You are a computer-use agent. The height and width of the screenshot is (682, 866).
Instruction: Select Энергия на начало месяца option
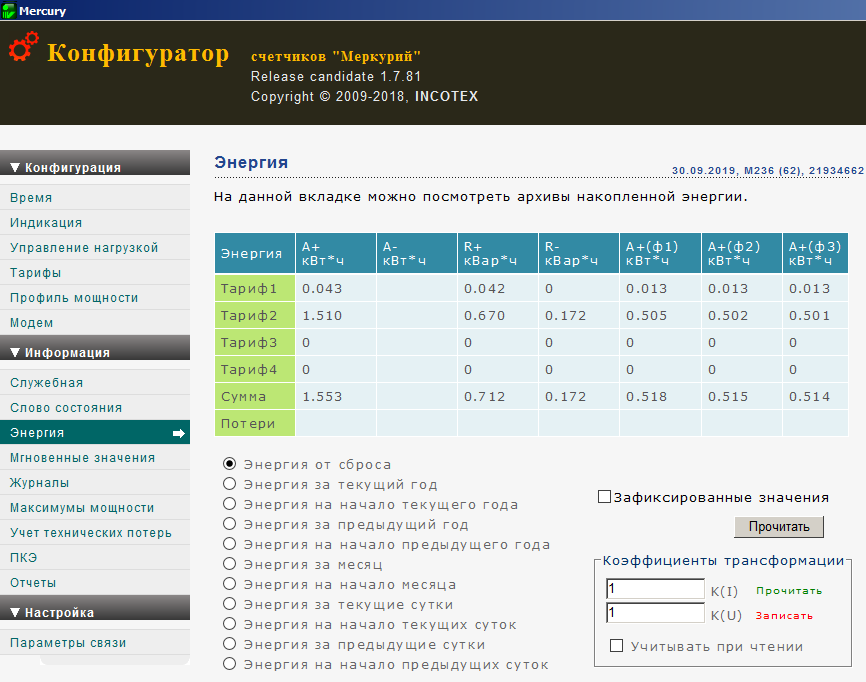[230, 584]
